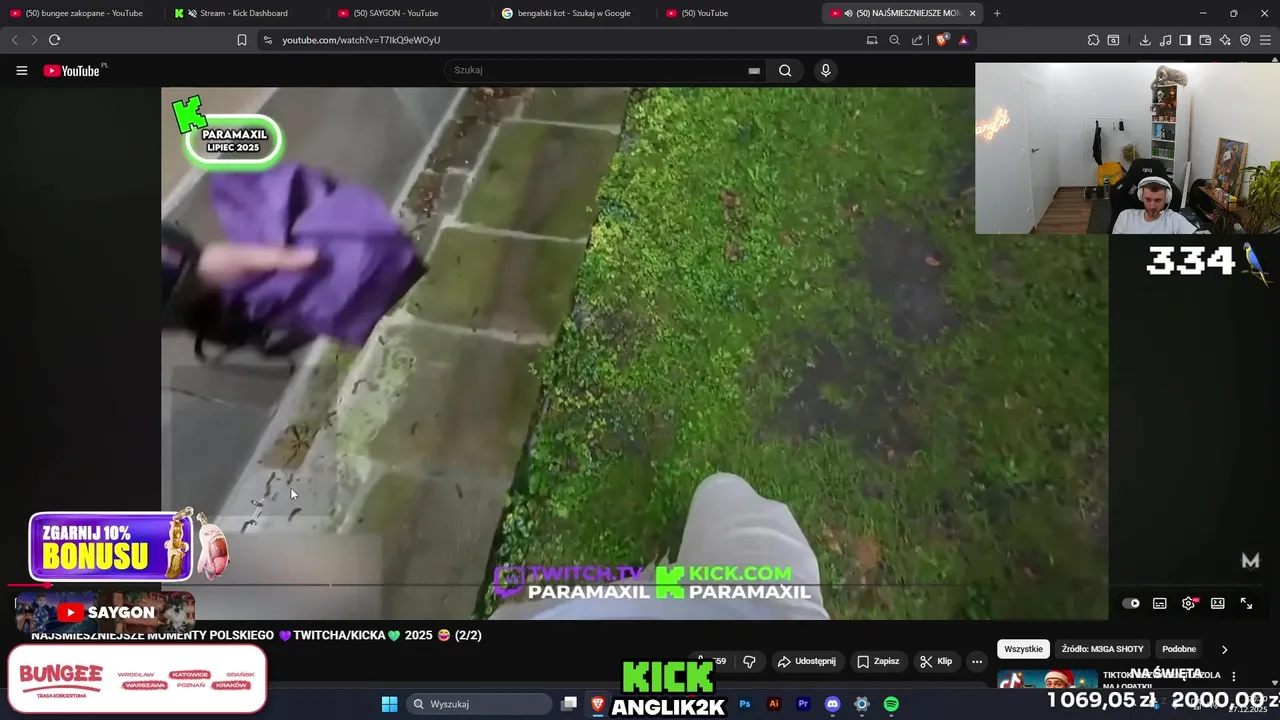Screen dimensions: 1280x720
Task: Open the YouTube hamburger guide menu
Action: (x=21, y=70)
